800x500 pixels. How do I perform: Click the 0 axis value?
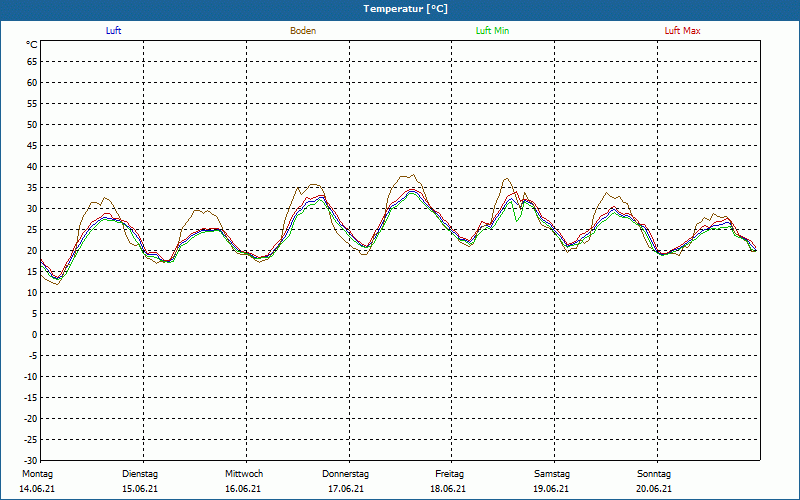pos(35,335)
